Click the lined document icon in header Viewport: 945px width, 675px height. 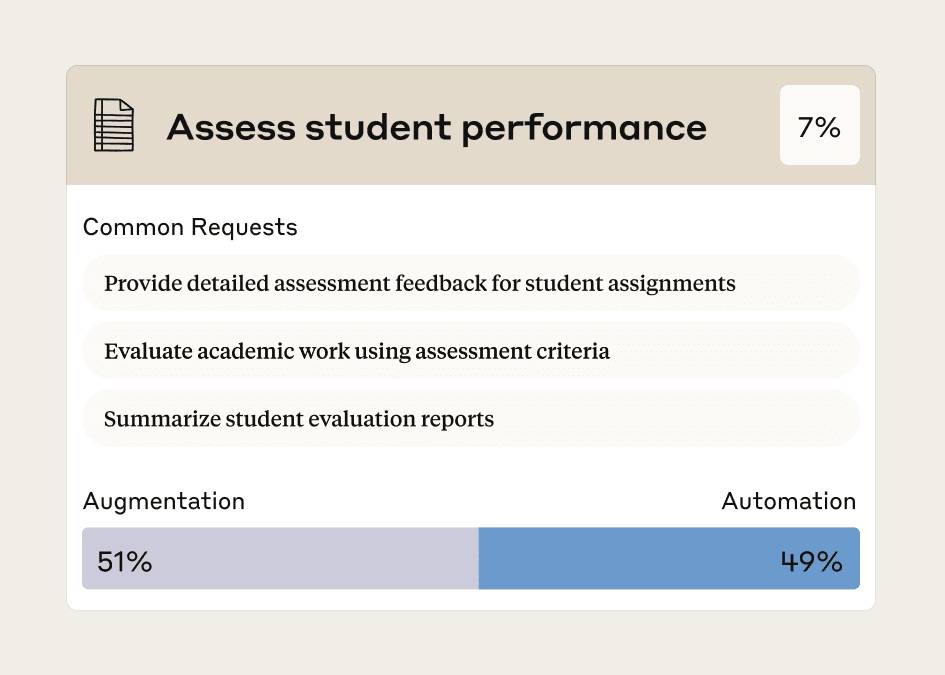(x=113, y=126)
